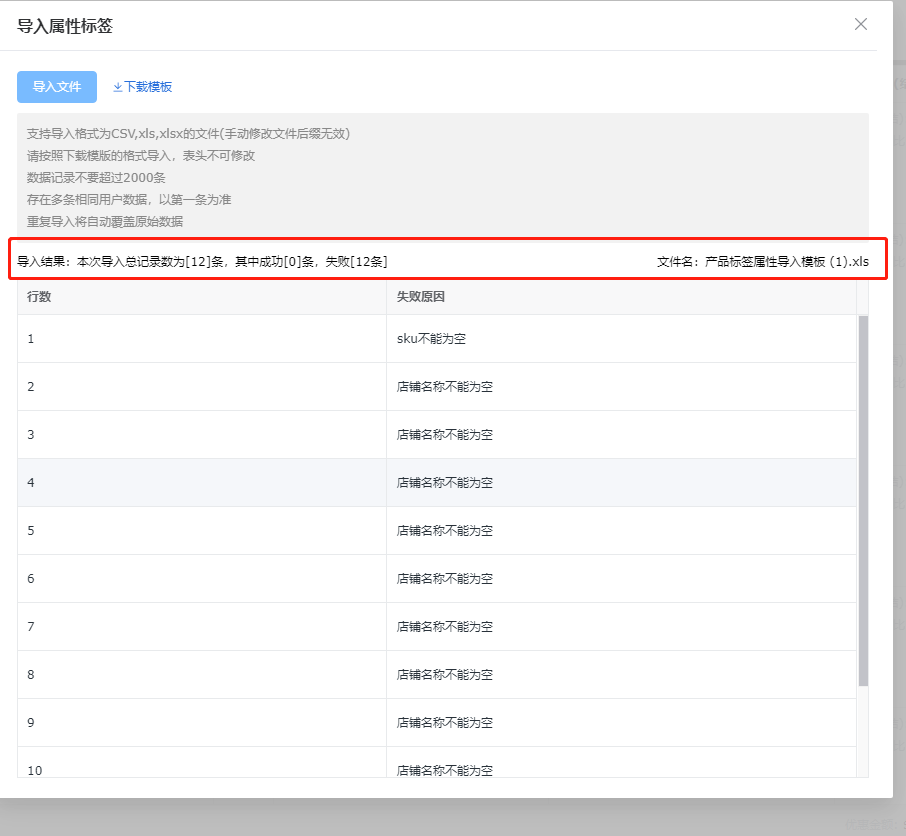Click the 失败原因 column header
Image resolution: width=906 pixels, height=836 pixels.
pos(421,296)
